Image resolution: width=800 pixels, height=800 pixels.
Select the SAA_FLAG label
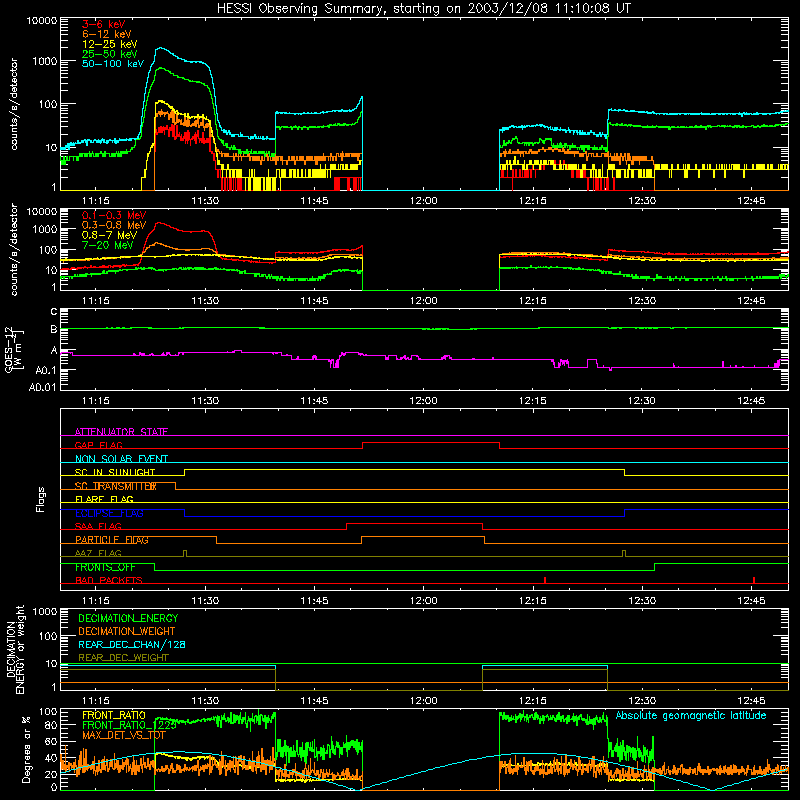coord(98,526)
